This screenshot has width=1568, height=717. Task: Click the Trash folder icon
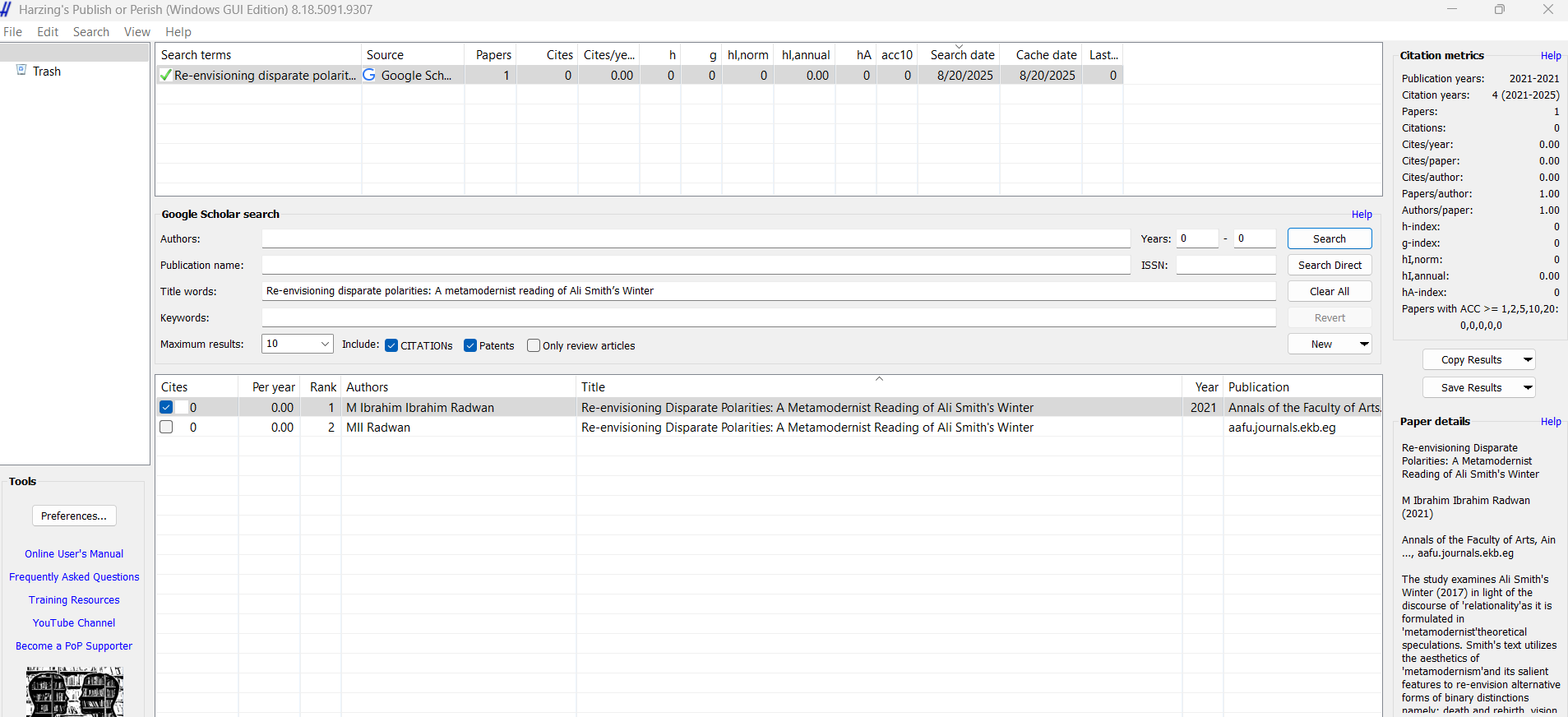click(21, 71)
